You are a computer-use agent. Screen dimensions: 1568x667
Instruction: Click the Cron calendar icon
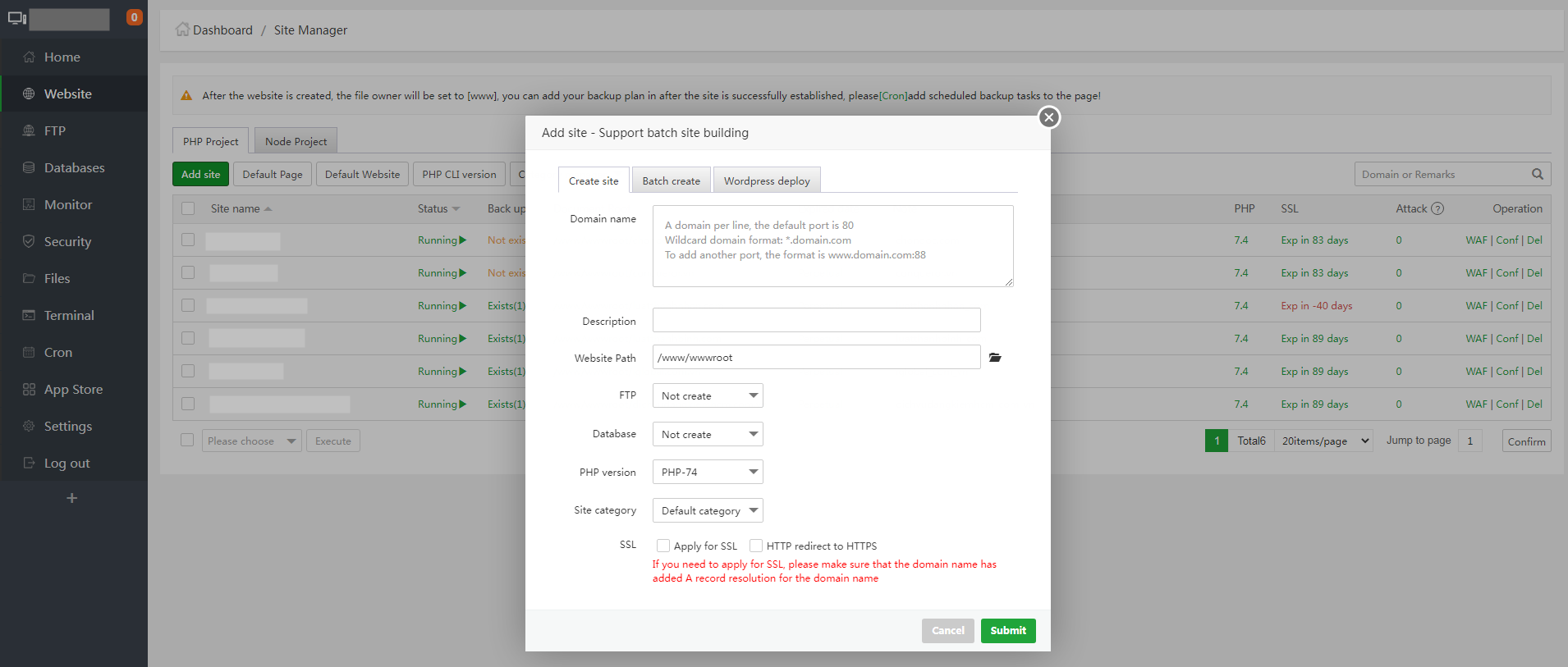[x=29, y=353]
